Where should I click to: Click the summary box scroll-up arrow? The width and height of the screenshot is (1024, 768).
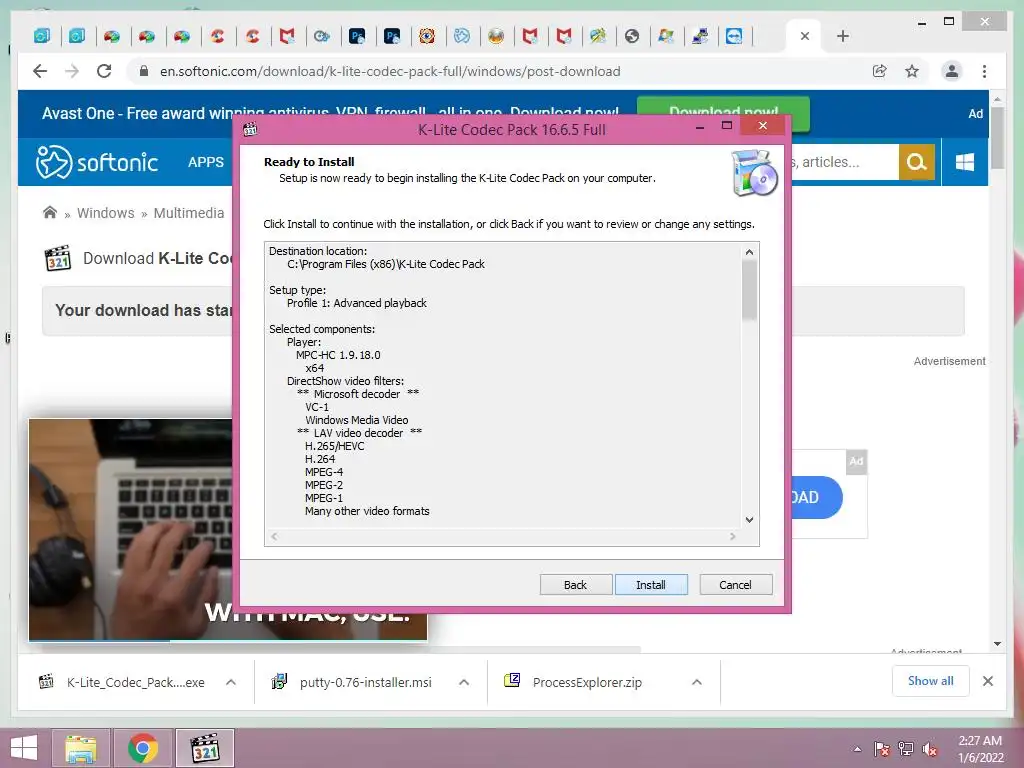pos(749,251)
